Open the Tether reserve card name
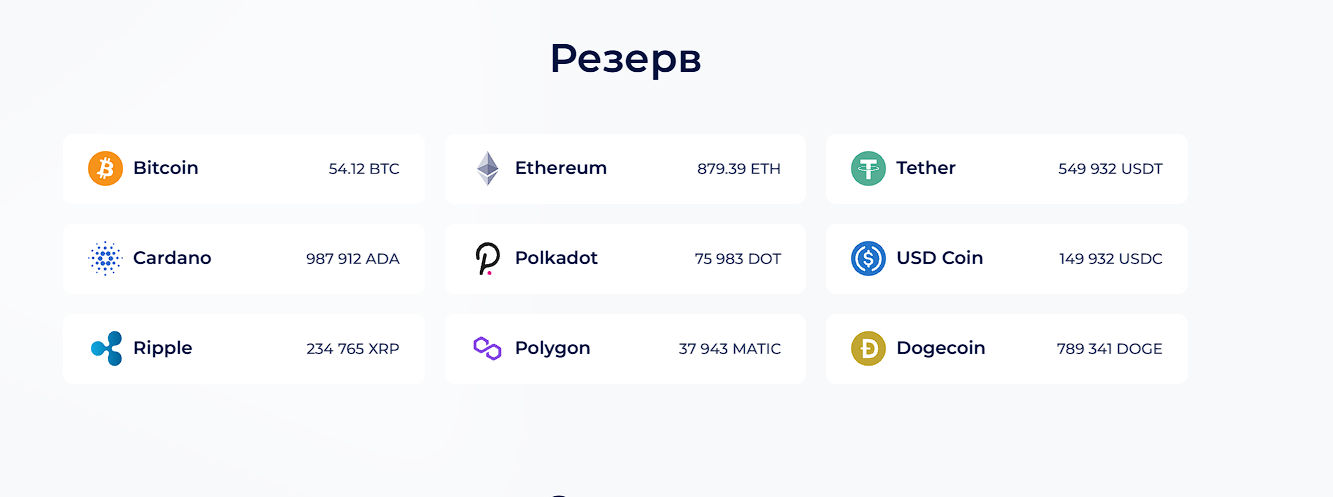The width and height of the screenshot is (1333, 497). coord(926,168)
